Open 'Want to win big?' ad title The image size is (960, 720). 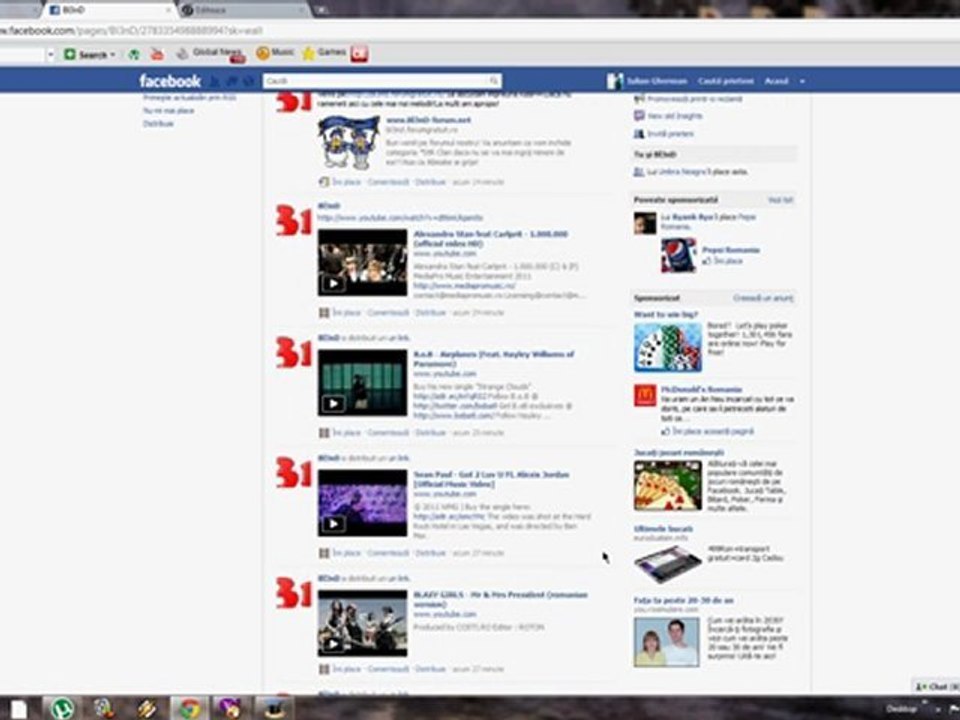(666, 315)
